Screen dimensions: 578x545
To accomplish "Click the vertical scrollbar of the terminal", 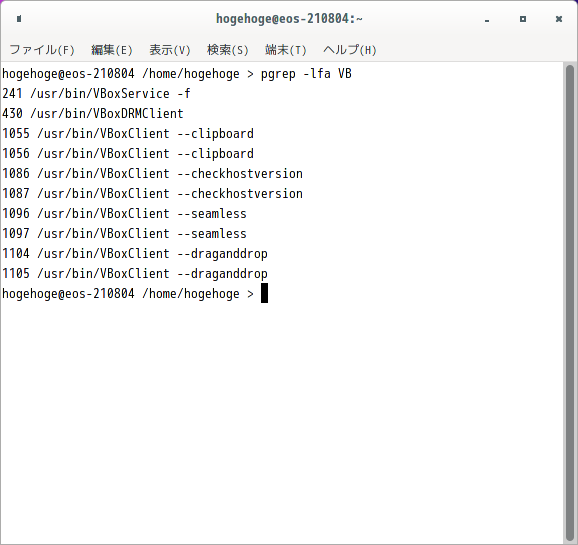I will (570, 303).
